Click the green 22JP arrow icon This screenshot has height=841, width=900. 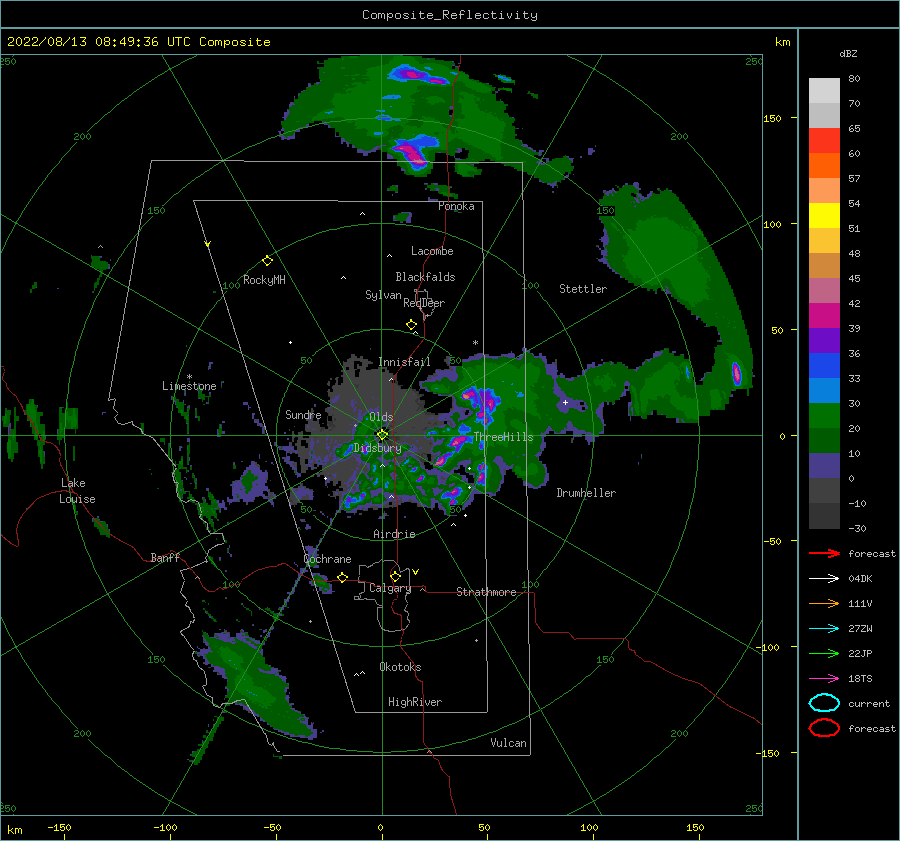[824, 653]
